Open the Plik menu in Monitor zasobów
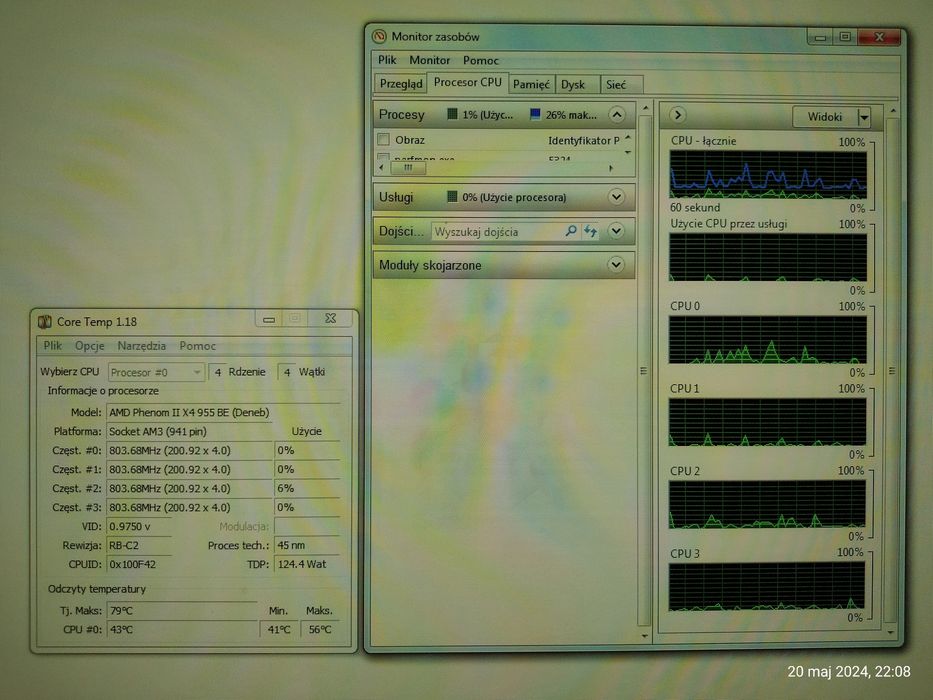The width and height of the screenshot is (933, 700). pyautogui.click(x=387, y=60)
